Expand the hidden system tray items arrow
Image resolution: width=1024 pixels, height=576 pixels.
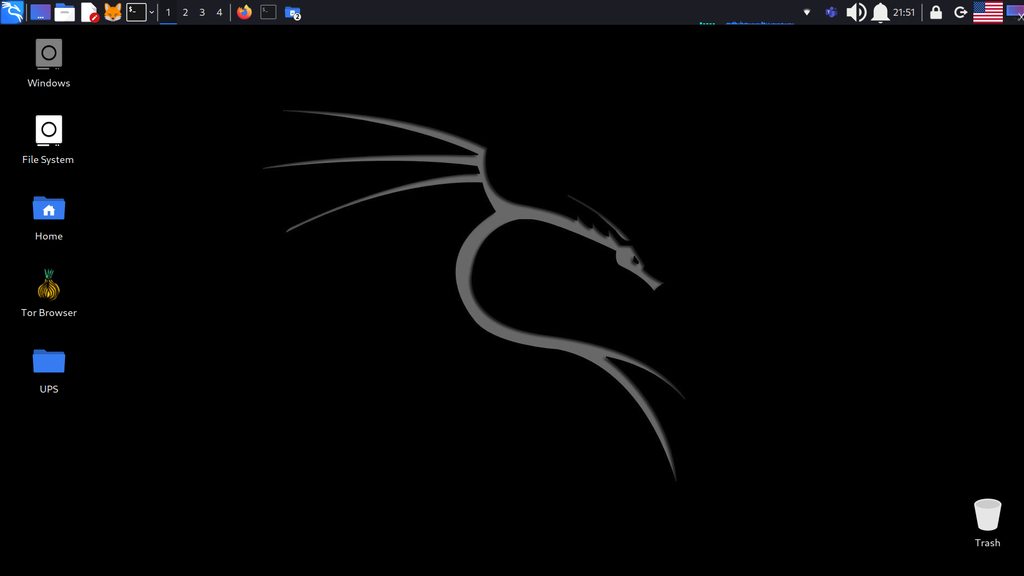tap(807, 12)
